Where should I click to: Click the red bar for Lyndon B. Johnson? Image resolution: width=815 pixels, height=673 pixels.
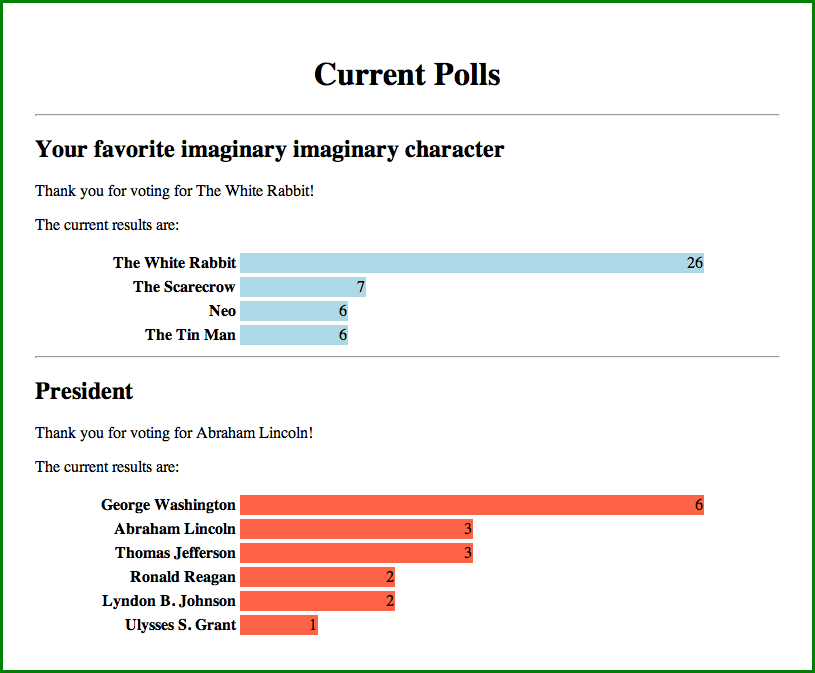pos(317,601)
